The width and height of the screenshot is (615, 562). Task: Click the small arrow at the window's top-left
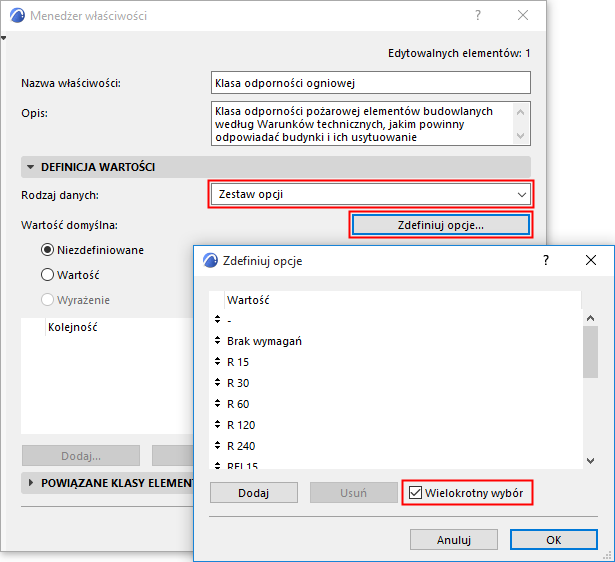coord(4,38)
